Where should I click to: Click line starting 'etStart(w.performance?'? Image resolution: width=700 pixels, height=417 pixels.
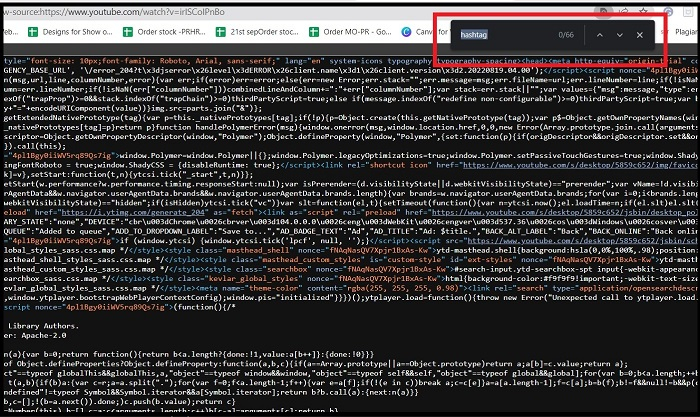click(350, 184)
